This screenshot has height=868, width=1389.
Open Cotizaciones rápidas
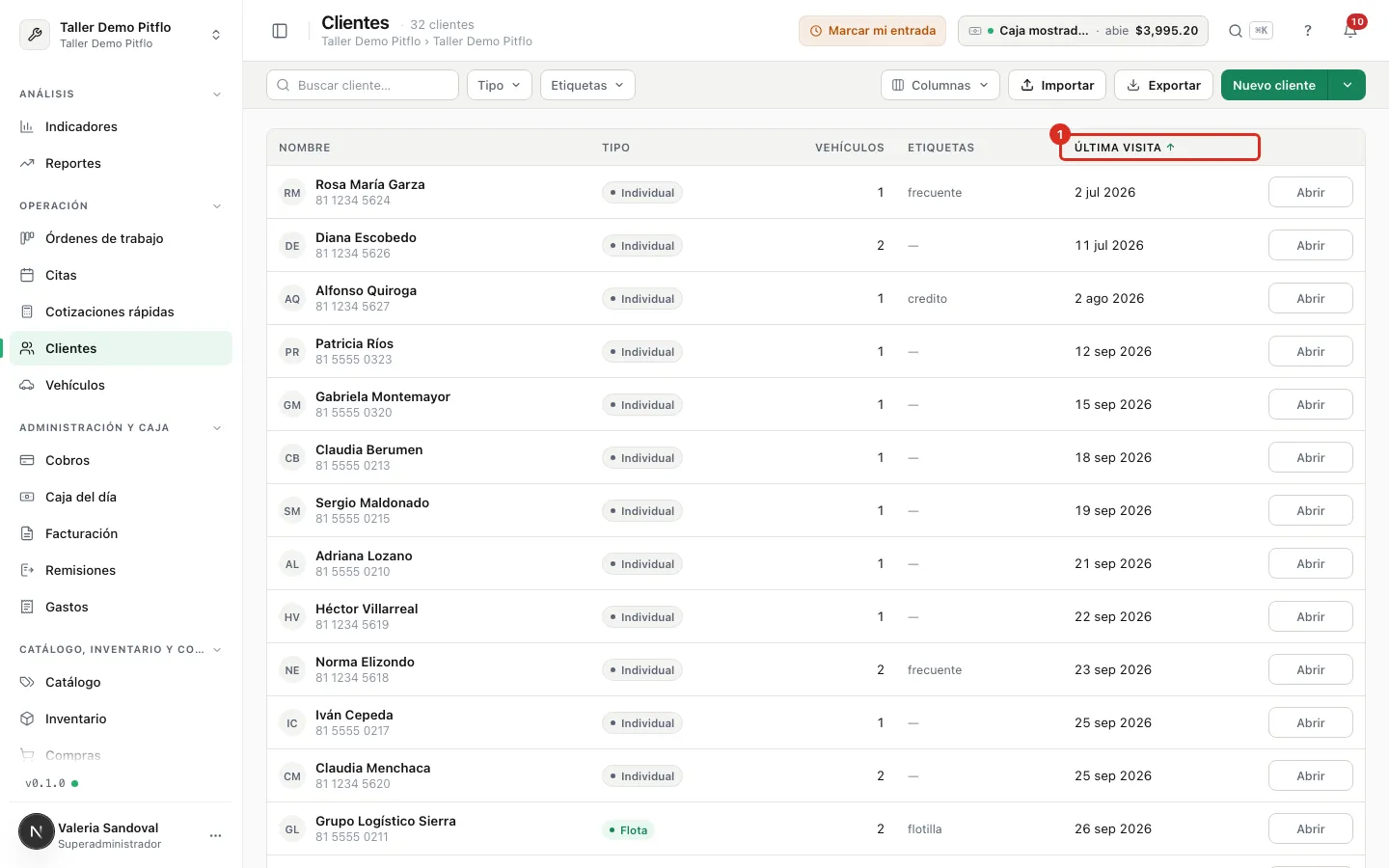point(121,312)
